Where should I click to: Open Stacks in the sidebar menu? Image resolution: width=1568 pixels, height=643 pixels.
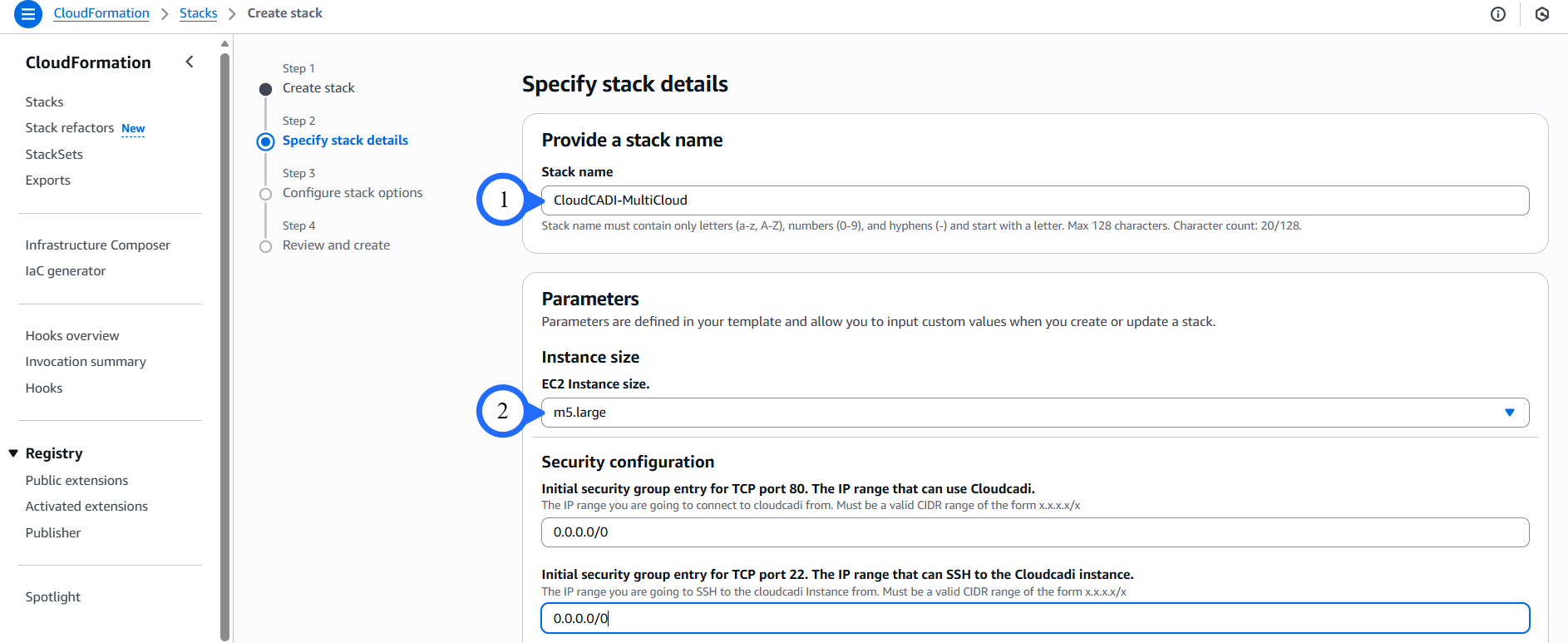click(x=44, y=101)
